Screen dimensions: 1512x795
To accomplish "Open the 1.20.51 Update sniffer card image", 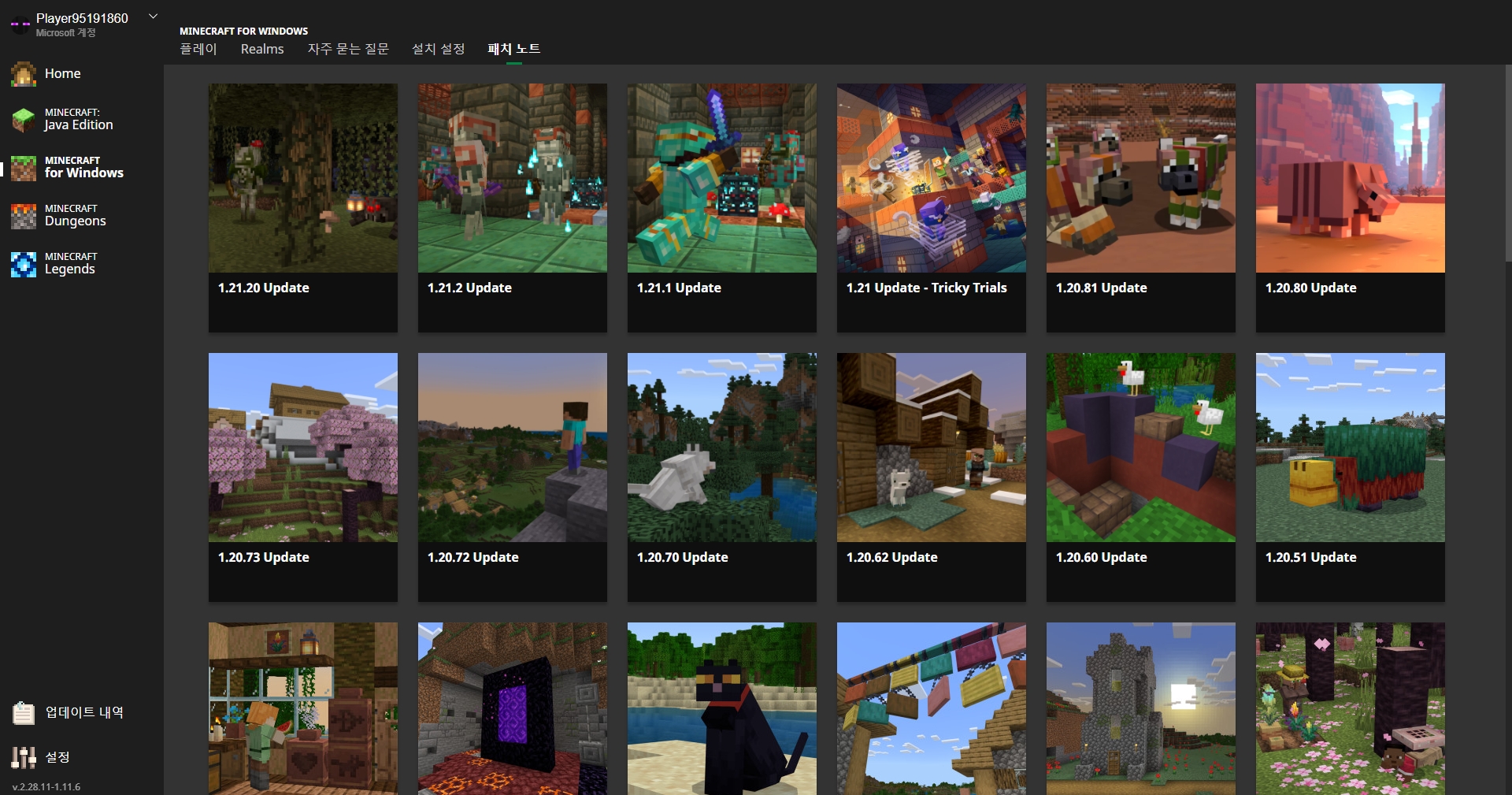I will pos(1351,448).
